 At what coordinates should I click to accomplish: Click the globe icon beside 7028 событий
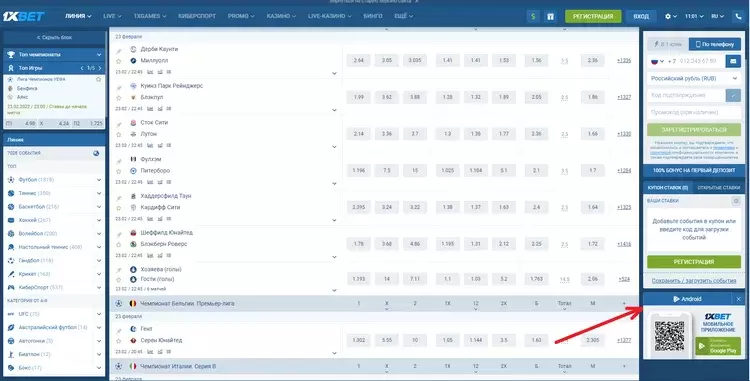[96, 153]
